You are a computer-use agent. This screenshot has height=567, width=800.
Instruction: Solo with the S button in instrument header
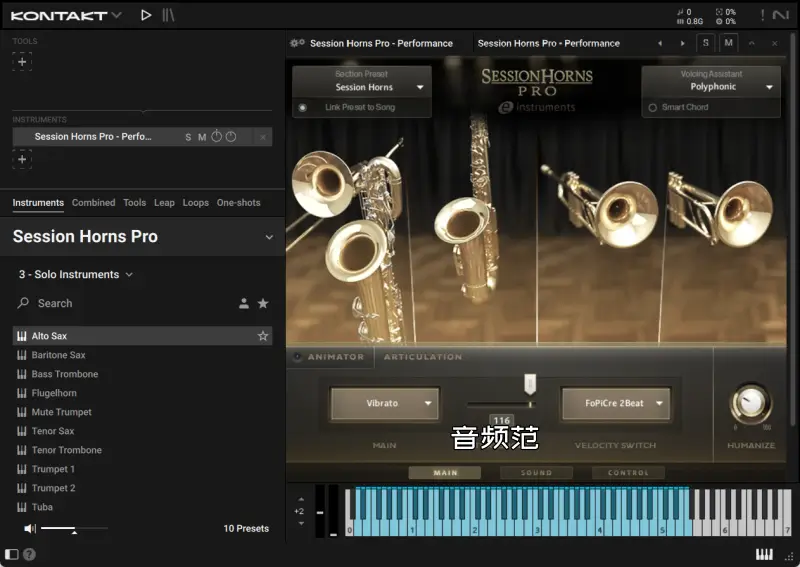click(706, 43)
